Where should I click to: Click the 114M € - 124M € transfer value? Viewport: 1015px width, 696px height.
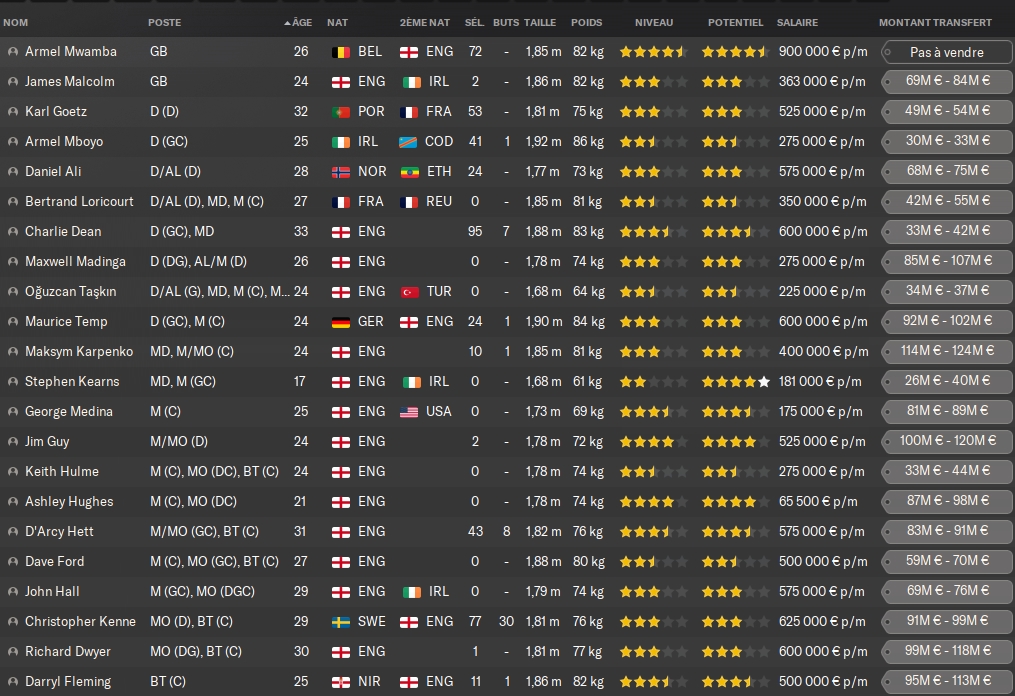pos(946,351)
